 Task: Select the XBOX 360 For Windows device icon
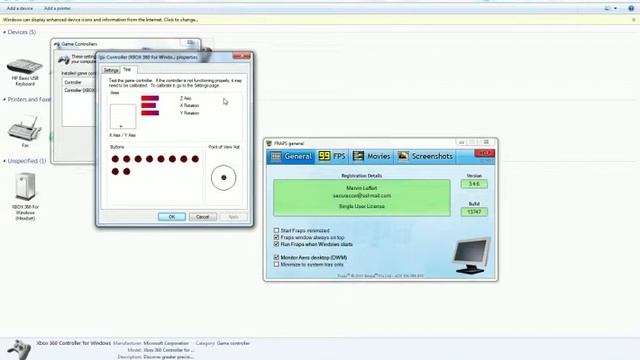tap(25, 187)
